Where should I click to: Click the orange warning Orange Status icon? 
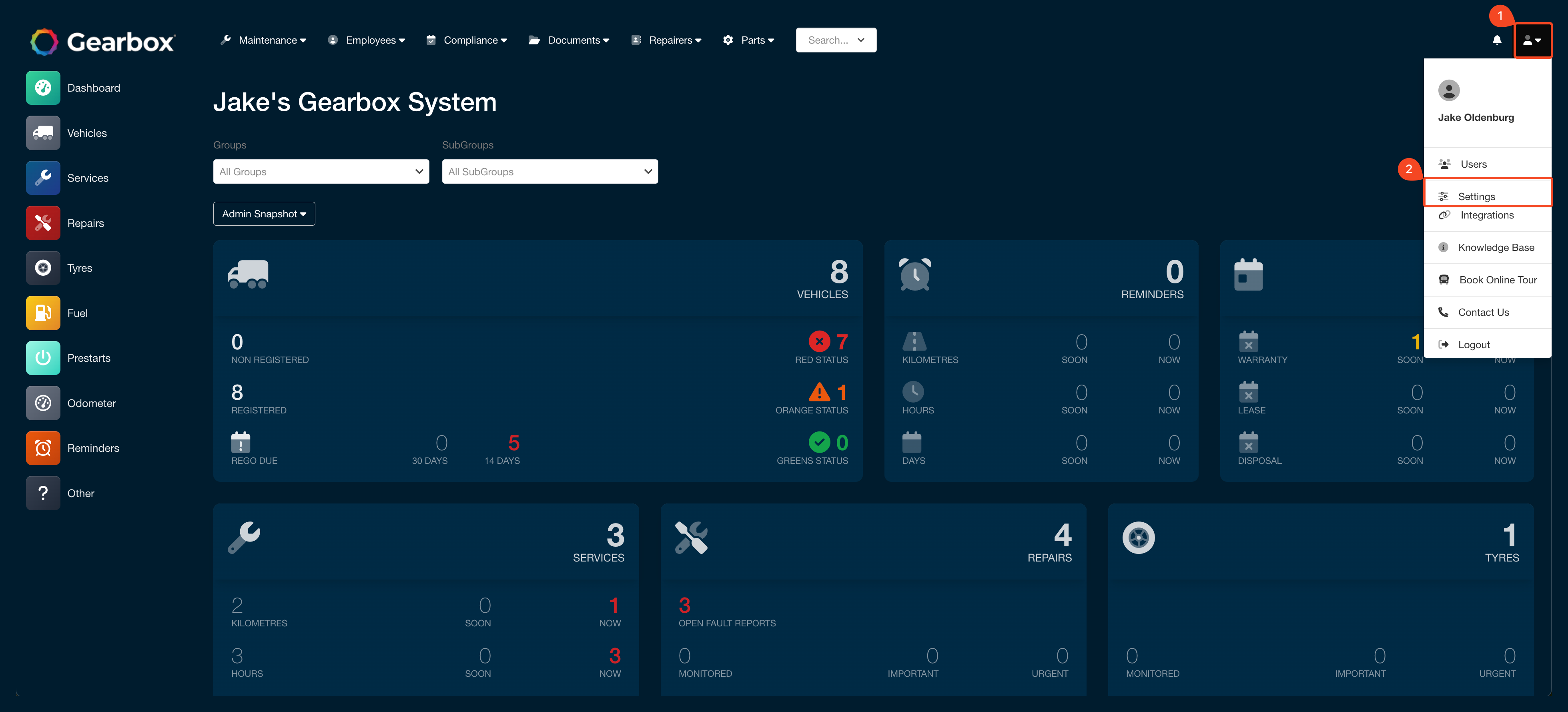point(819,392)
